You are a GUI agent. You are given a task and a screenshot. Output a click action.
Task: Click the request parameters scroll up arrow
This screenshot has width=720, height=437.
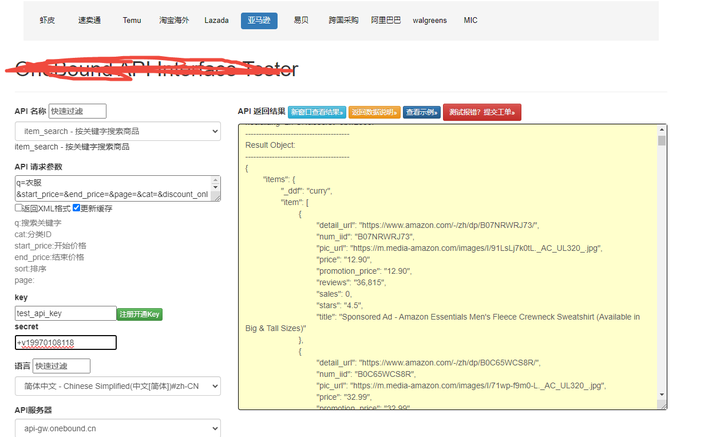click(x=215, y=179)
